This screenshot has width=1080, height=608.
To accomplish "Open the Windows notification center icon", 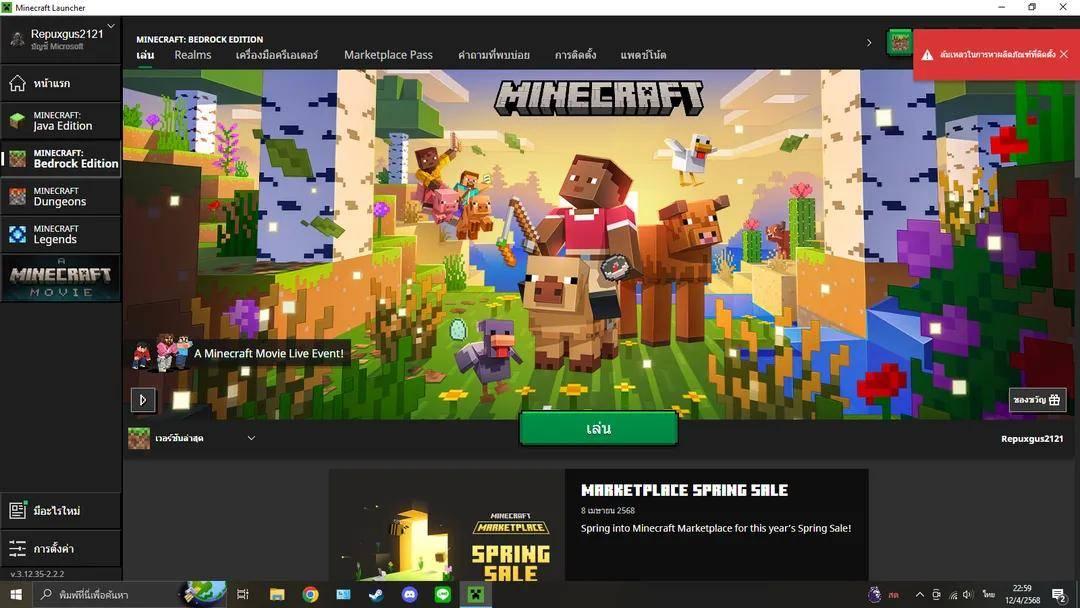I will (1059, 594).
